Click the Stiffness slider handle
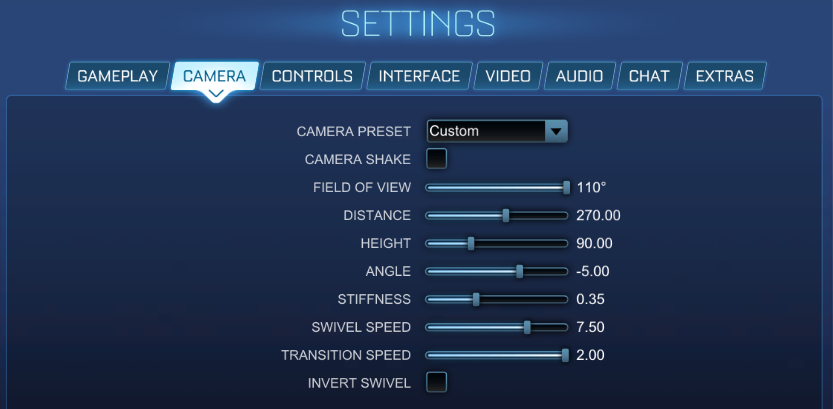Screen dimensions: 833x409 tap(476, 299)
